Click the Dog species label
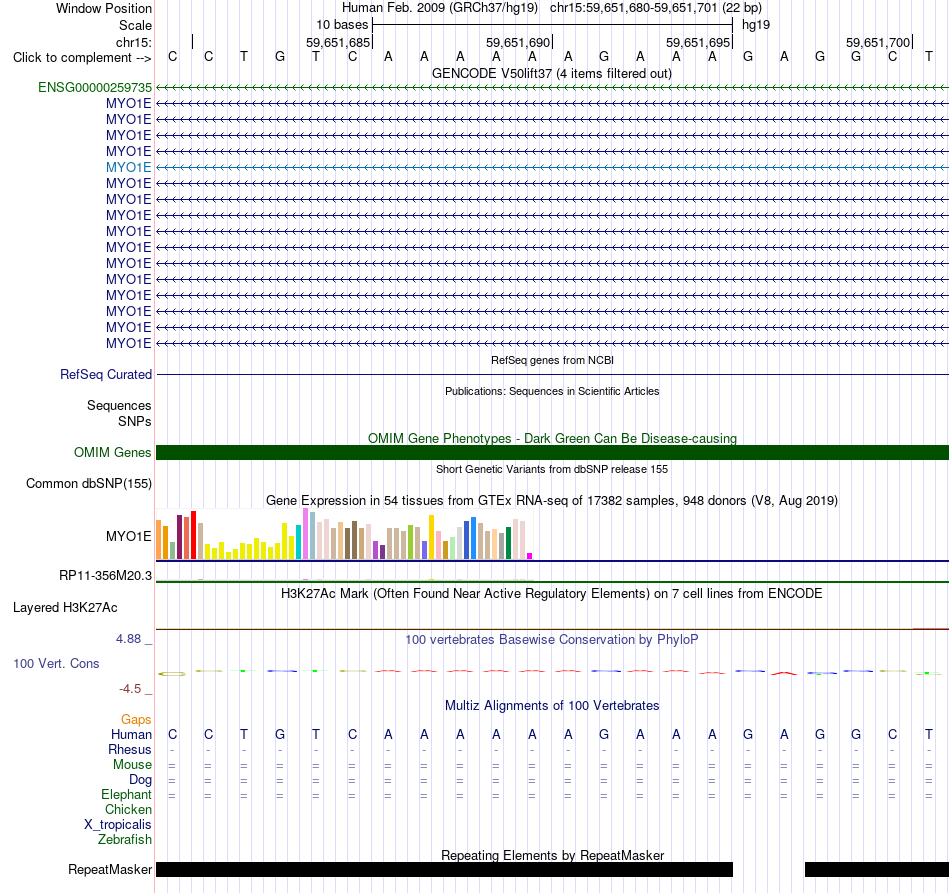The height and width of the screenshot is (893, 950). pos(140,780)
